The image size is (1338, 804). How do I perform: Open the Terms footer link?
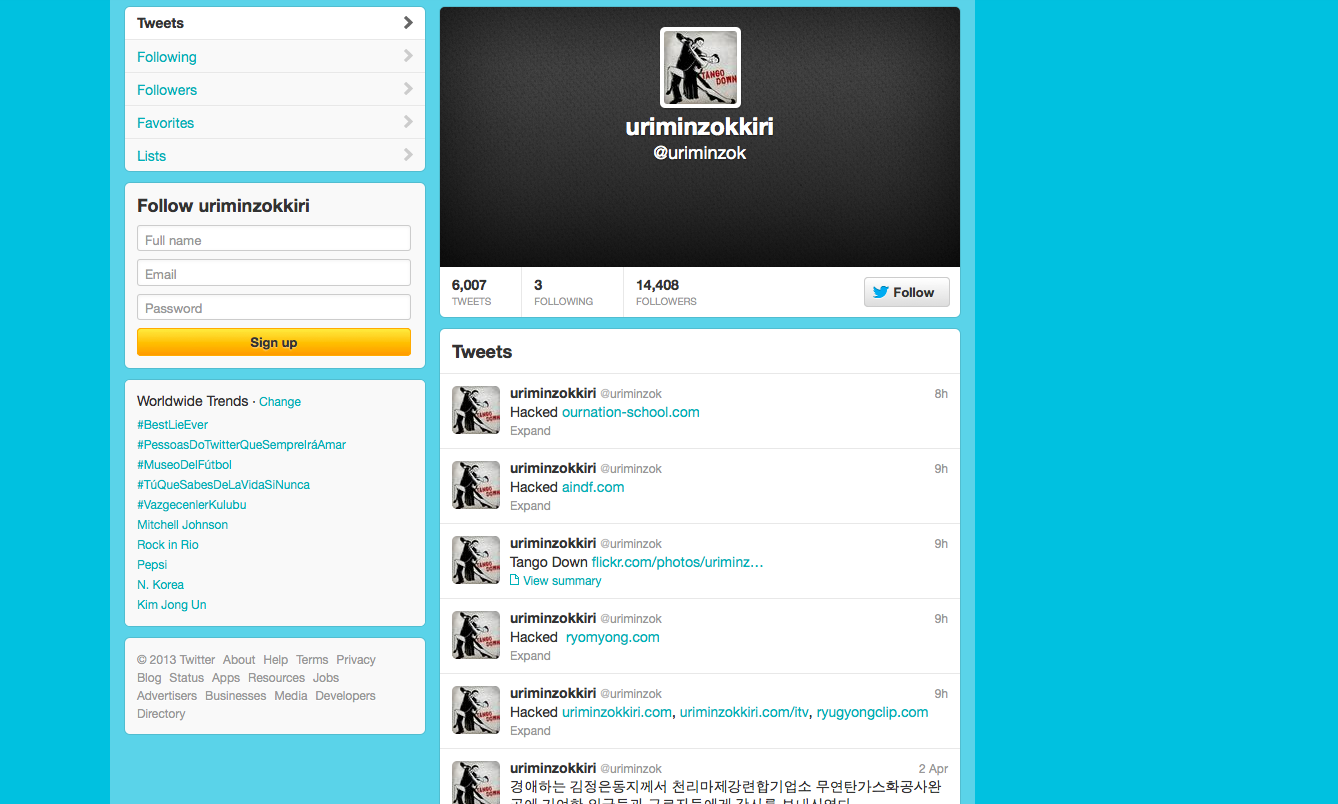(312, 660)
